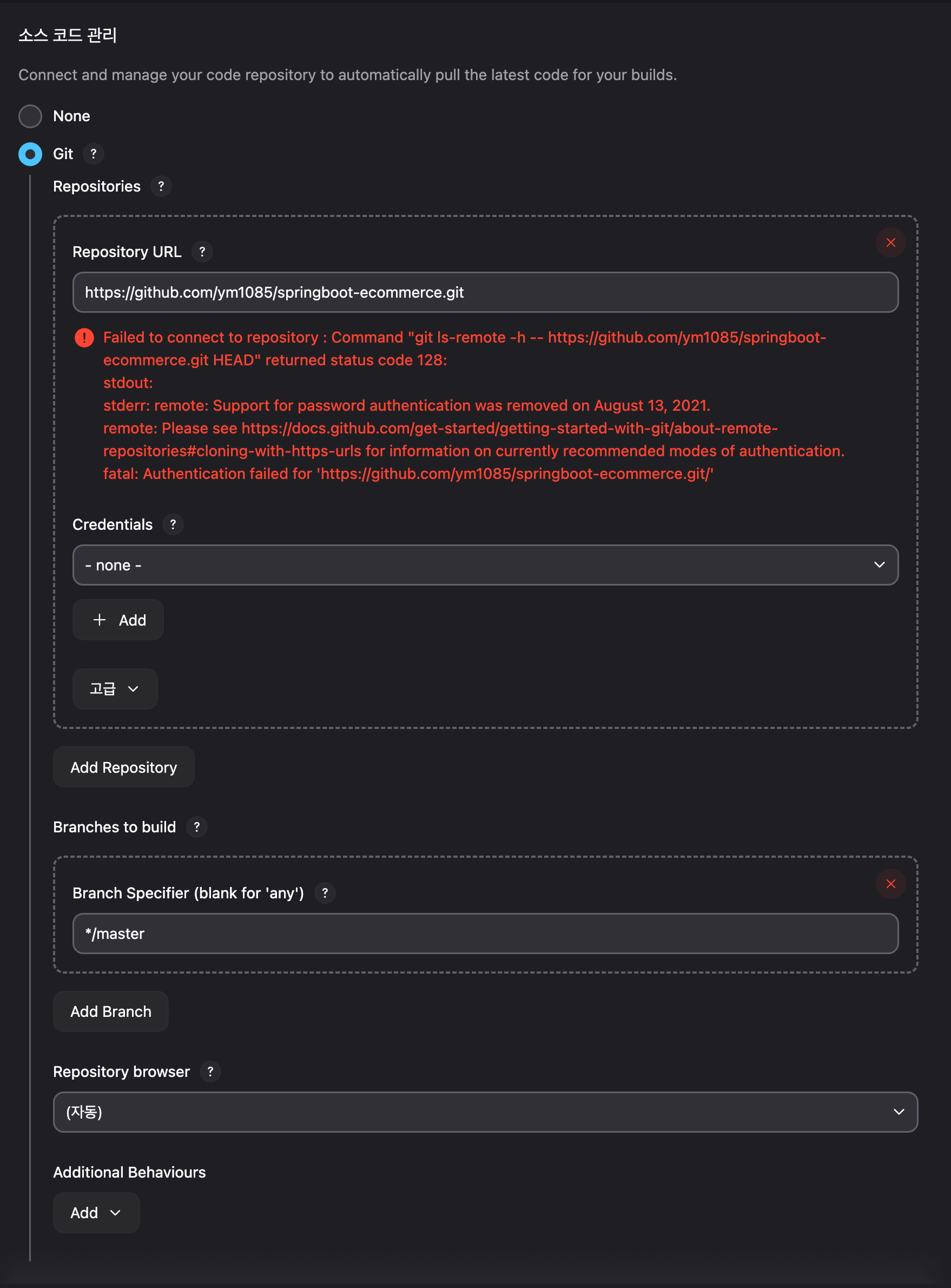The width and height of the screenshot is (951, 1288).
Task: Click the Add Branch button
Action: coord(110,1011)
